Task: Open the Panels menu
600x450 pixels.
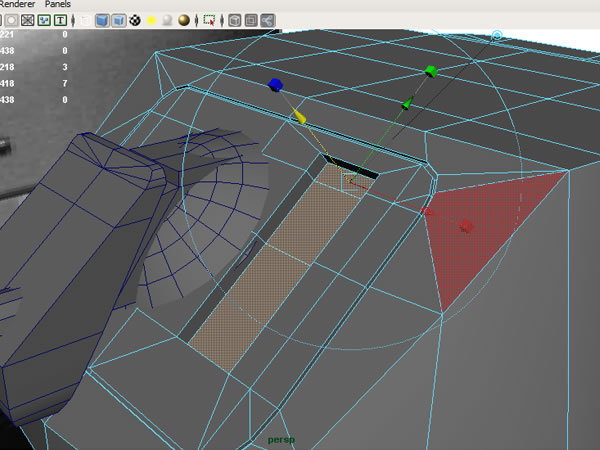Action: tap(58, 4)
